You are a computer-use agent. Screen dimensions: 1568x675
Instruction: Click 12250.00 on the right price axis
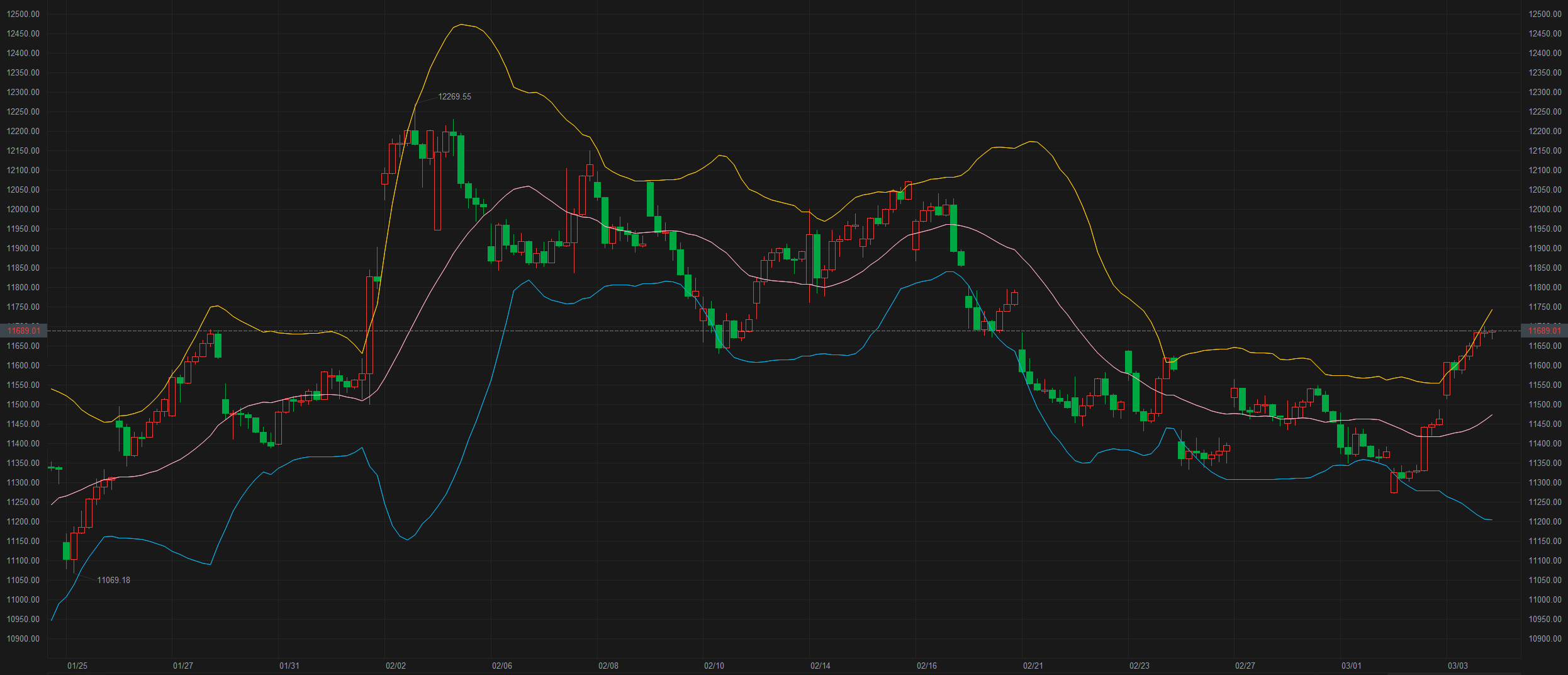(1545, 111)
